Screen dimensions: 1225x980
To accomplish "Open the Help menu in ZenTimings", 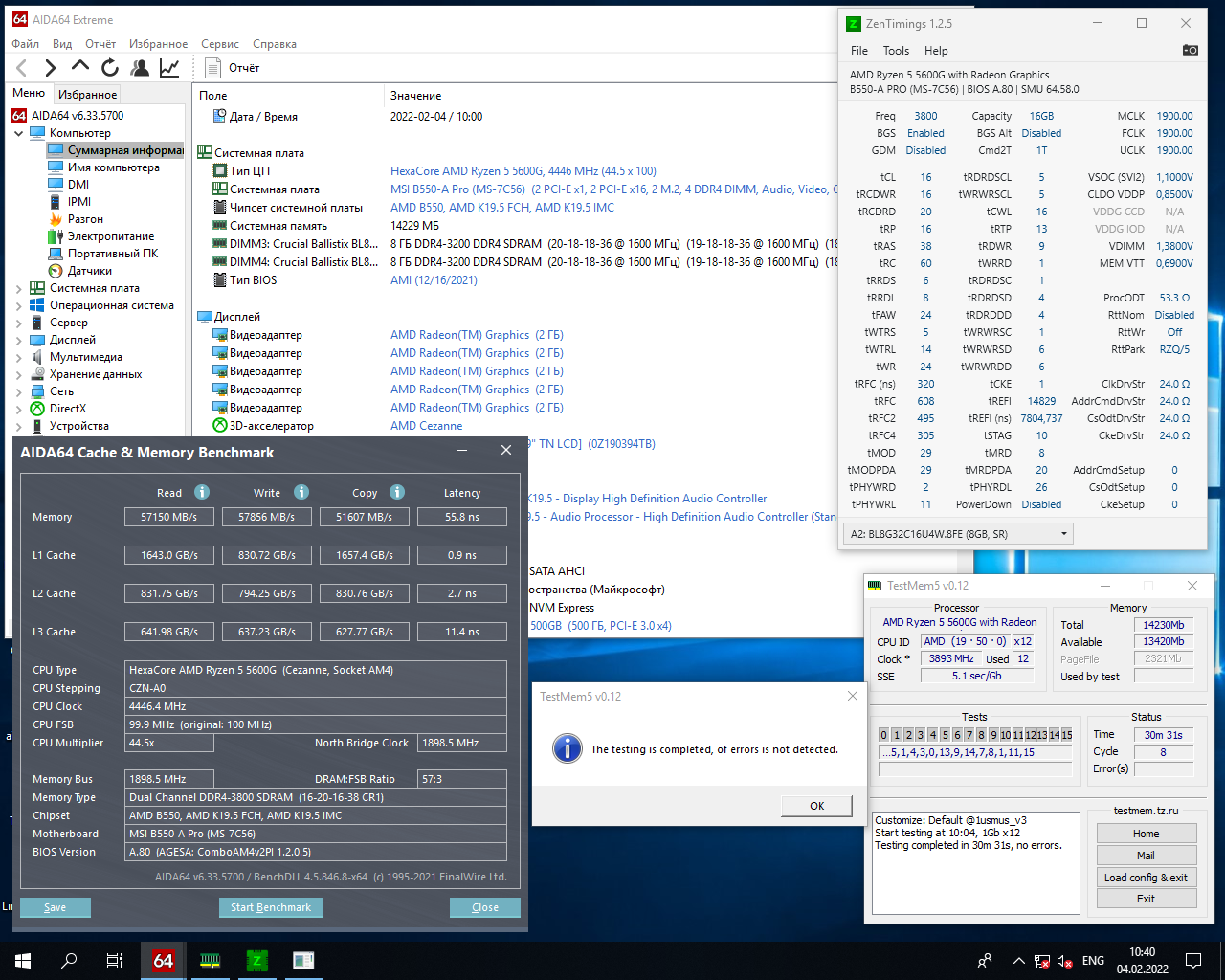I will tap(936, 51).
